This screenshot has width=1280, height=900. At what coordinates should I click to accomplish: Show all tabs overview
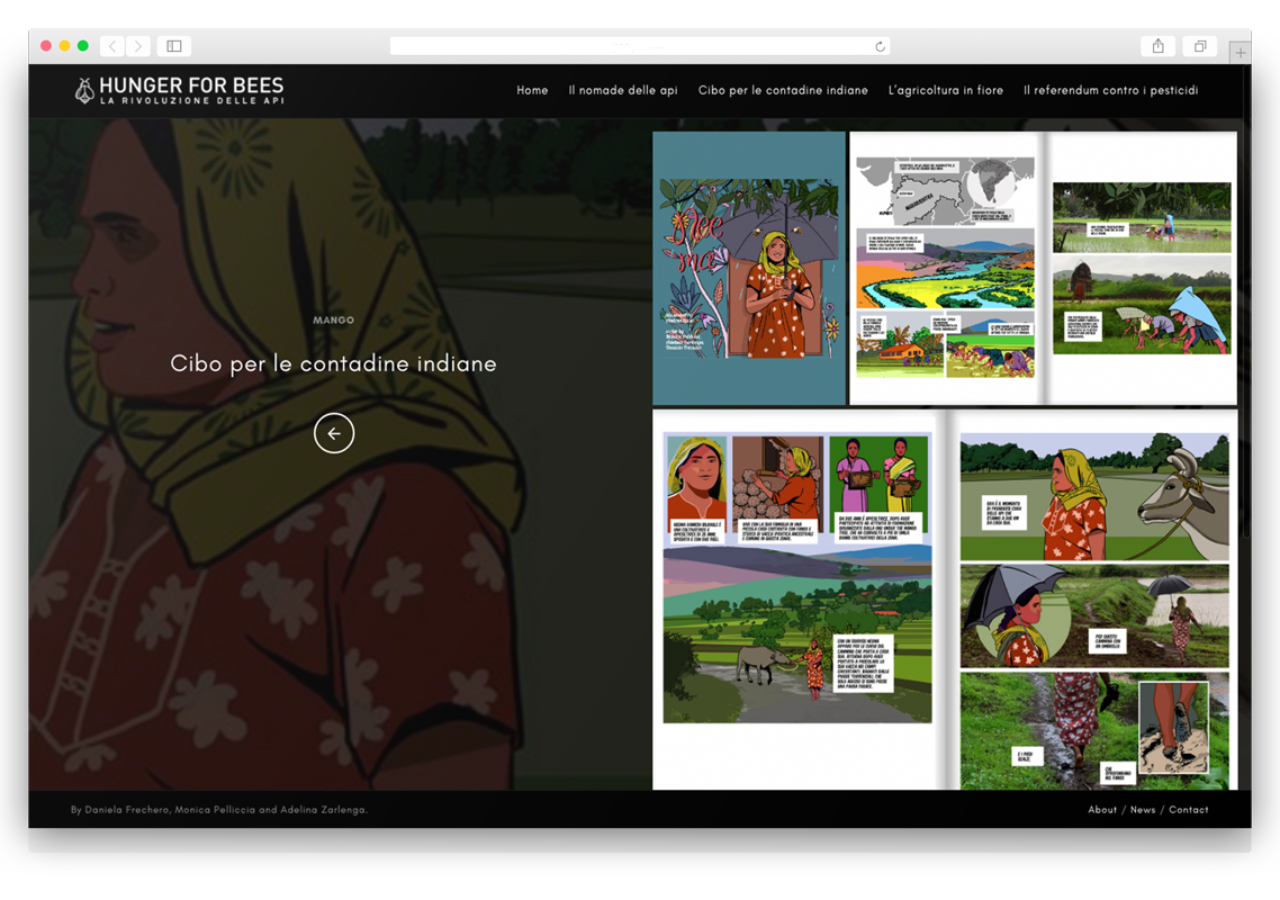point(1200,46)
